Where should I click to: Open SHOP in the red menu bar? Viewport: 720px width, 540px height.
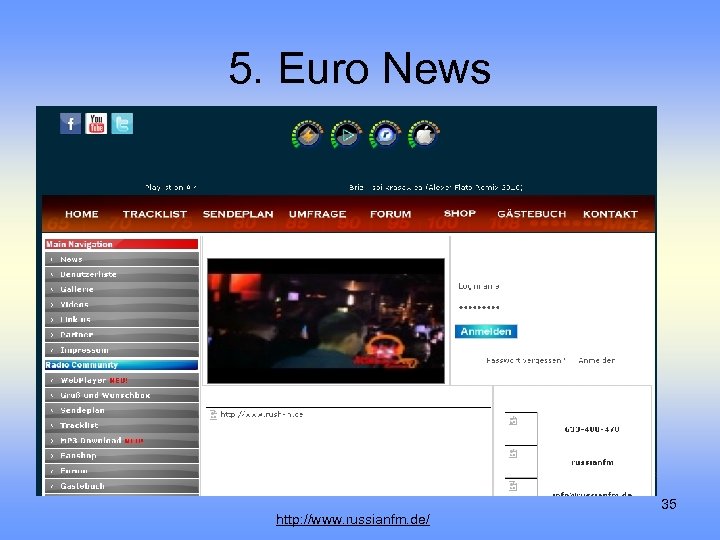tap(460, 213)
